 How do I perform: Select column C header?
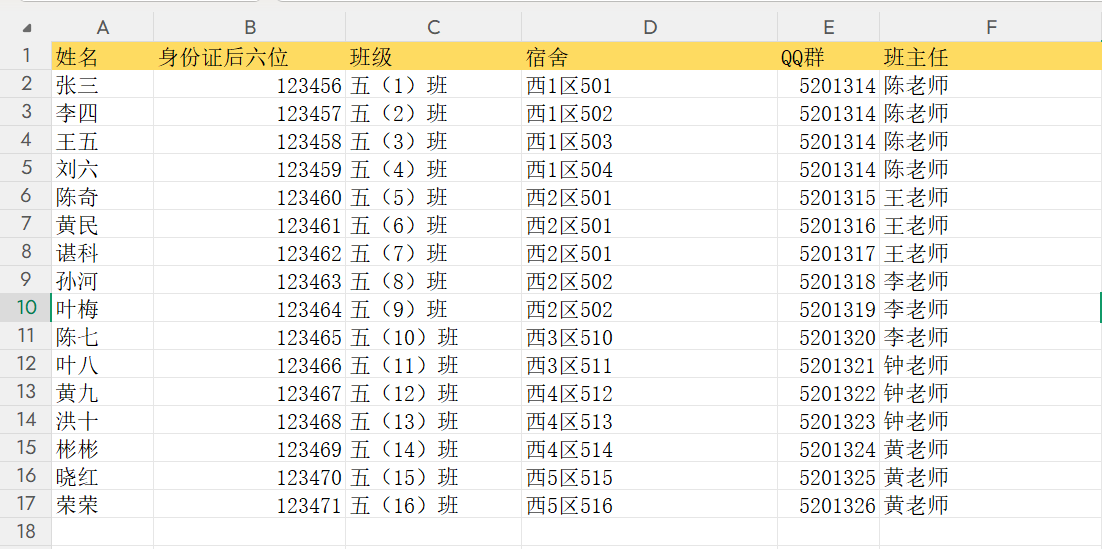434,27
